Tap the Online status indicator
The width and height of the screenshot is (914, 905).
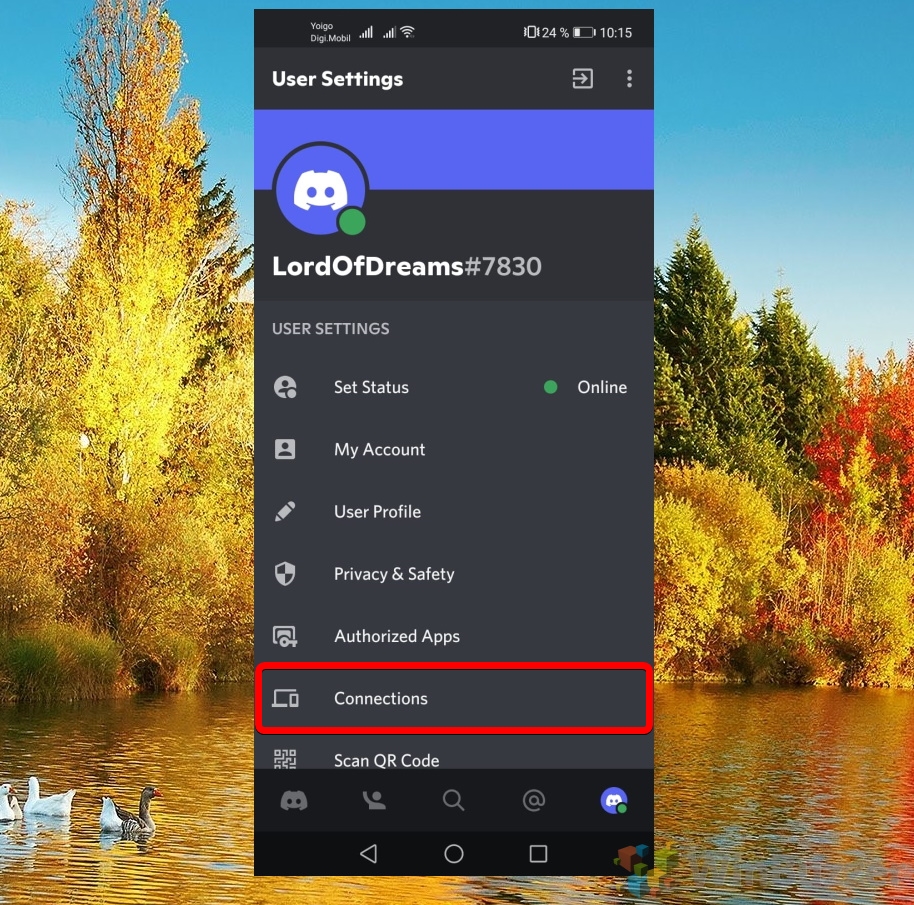click(x=585, y=388)
